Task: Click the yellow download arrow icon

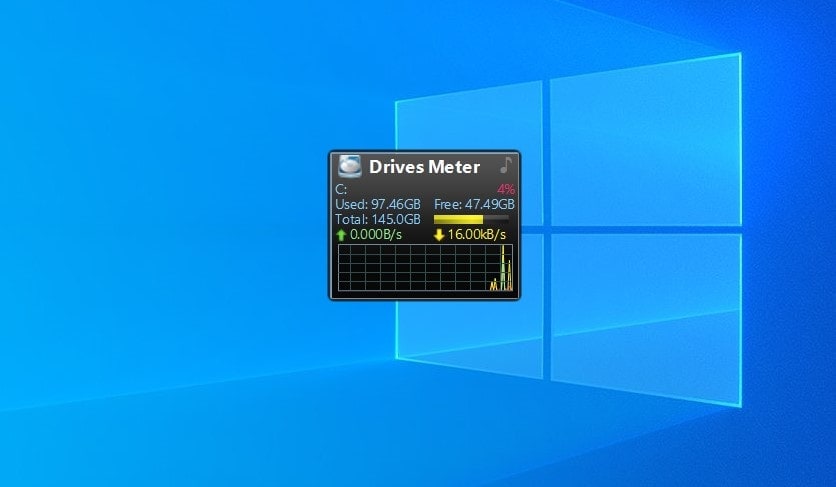Action: [x=439, y=235]
